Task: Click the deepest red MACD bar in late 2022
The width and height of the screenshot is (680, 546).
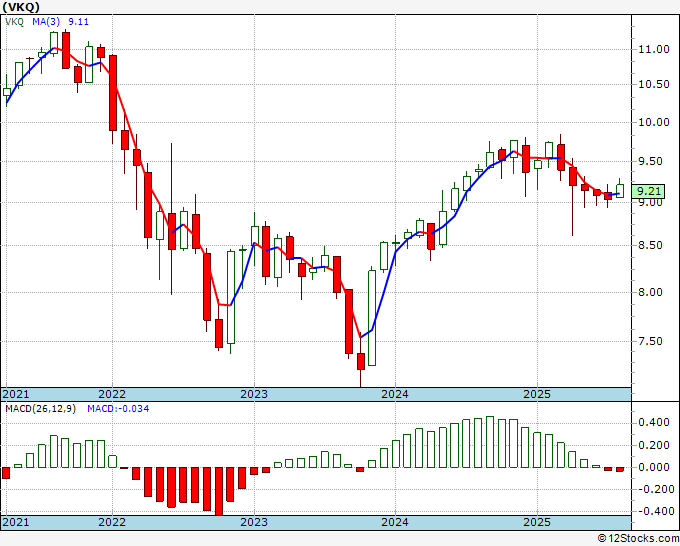Action: click(219, 491)
